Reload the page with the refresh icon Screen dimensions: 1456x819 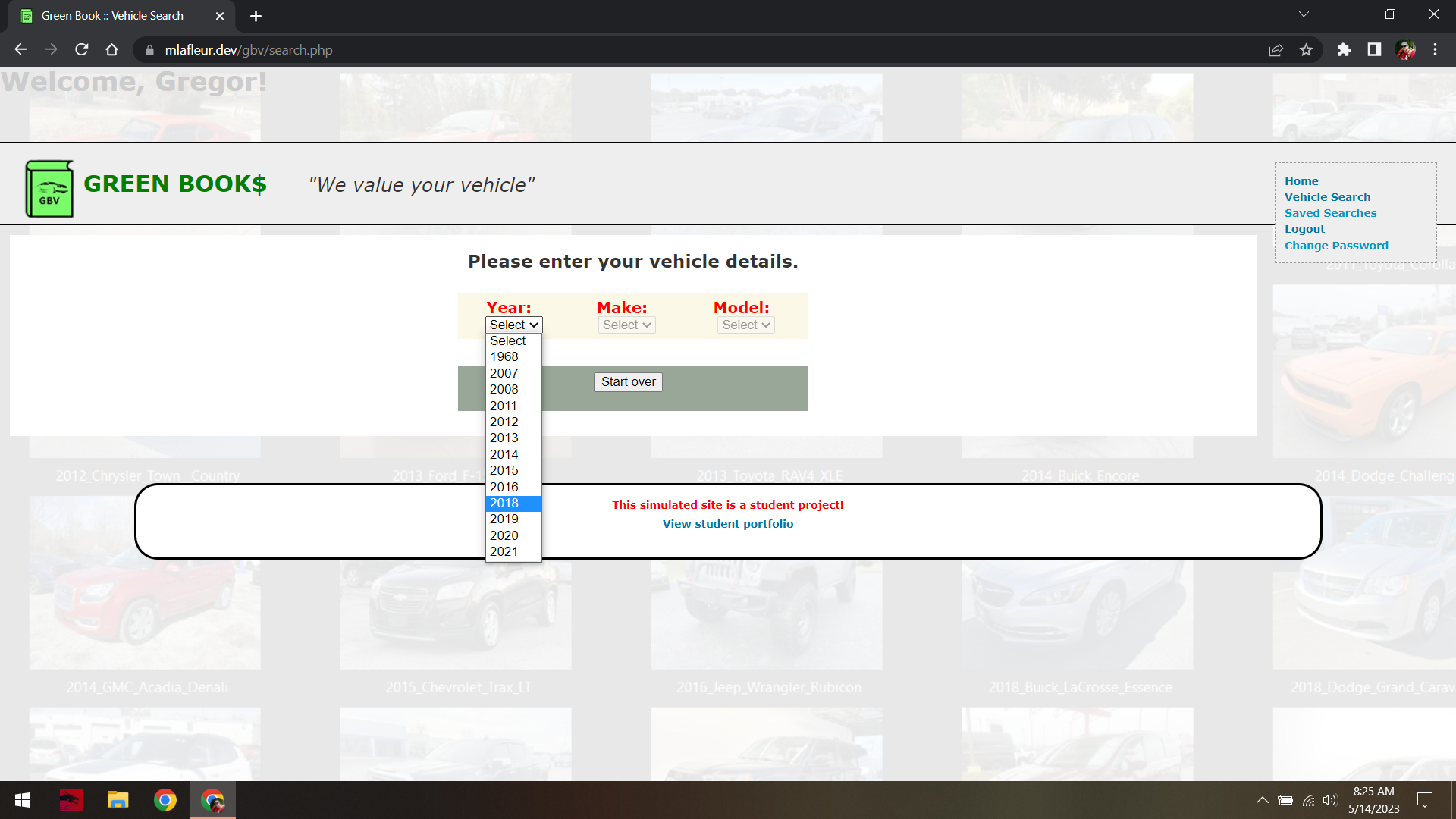82,50
